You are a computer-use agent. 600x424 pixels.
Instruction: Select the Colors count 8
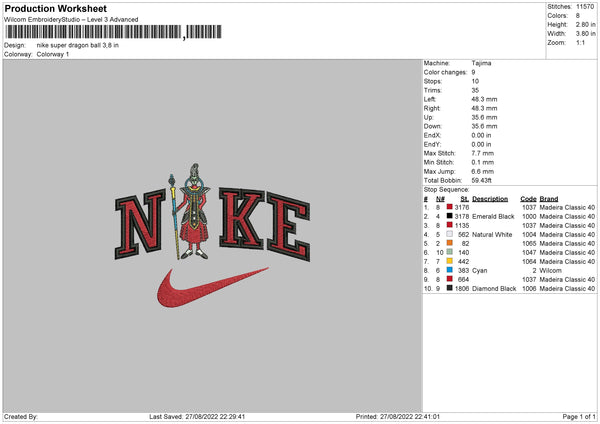point(578,16)
